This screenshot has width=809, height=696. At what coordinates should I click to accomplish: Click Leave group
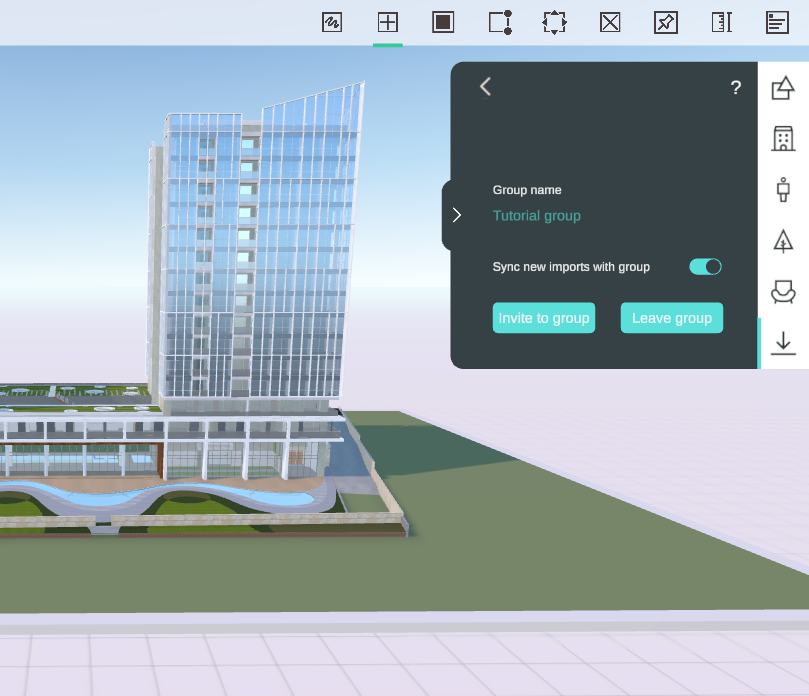coord(671,317)
